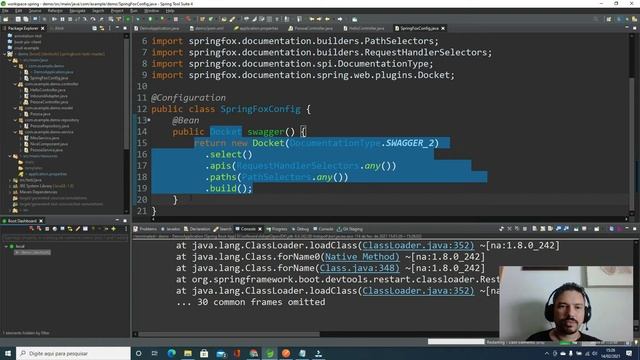Collapse the demo project node
Image resolution: width=640 pixels, height=360 pixels.
(5, 54)
